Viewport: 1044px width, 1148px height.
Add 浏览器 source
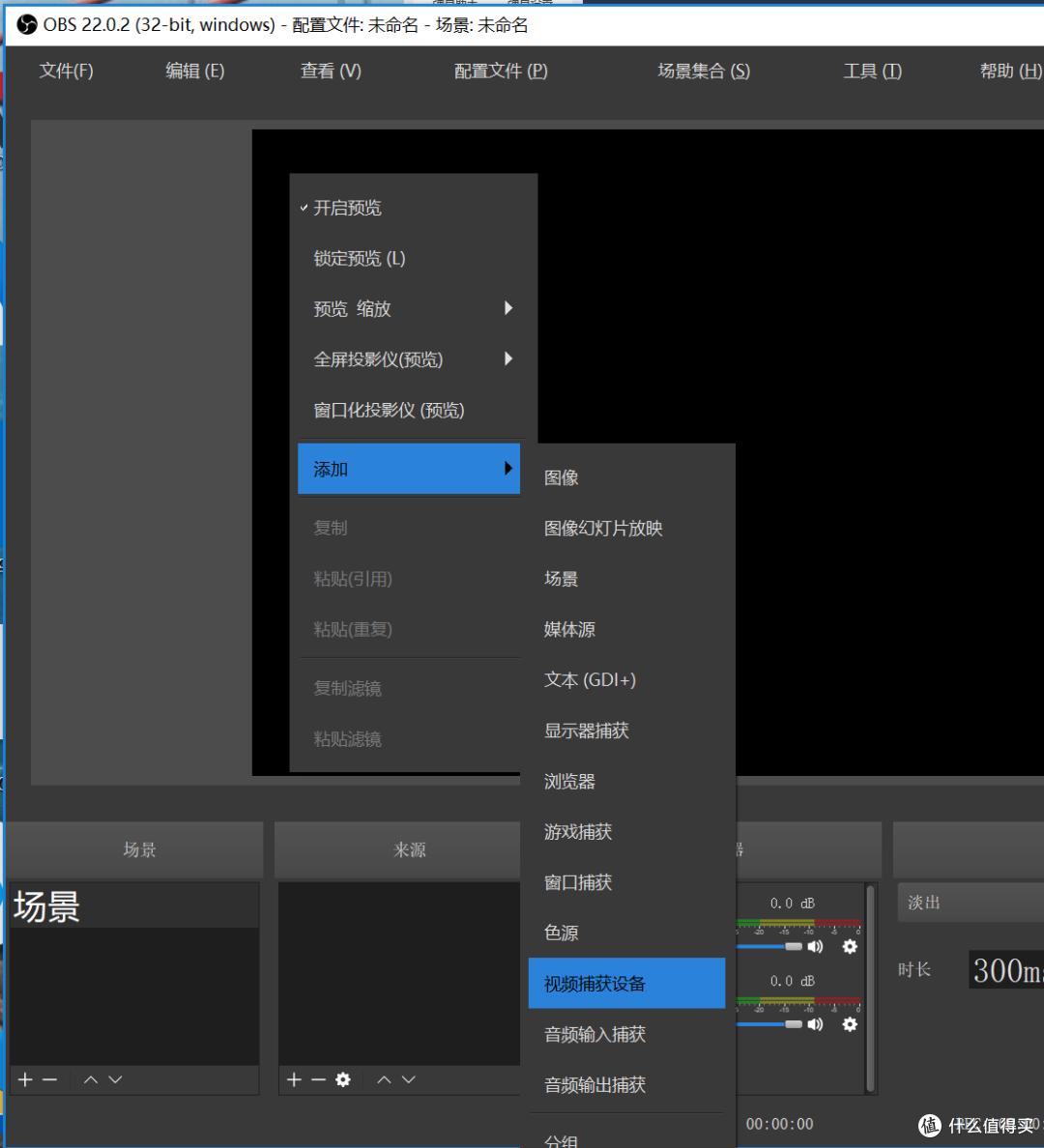click(x=627, y=781)
